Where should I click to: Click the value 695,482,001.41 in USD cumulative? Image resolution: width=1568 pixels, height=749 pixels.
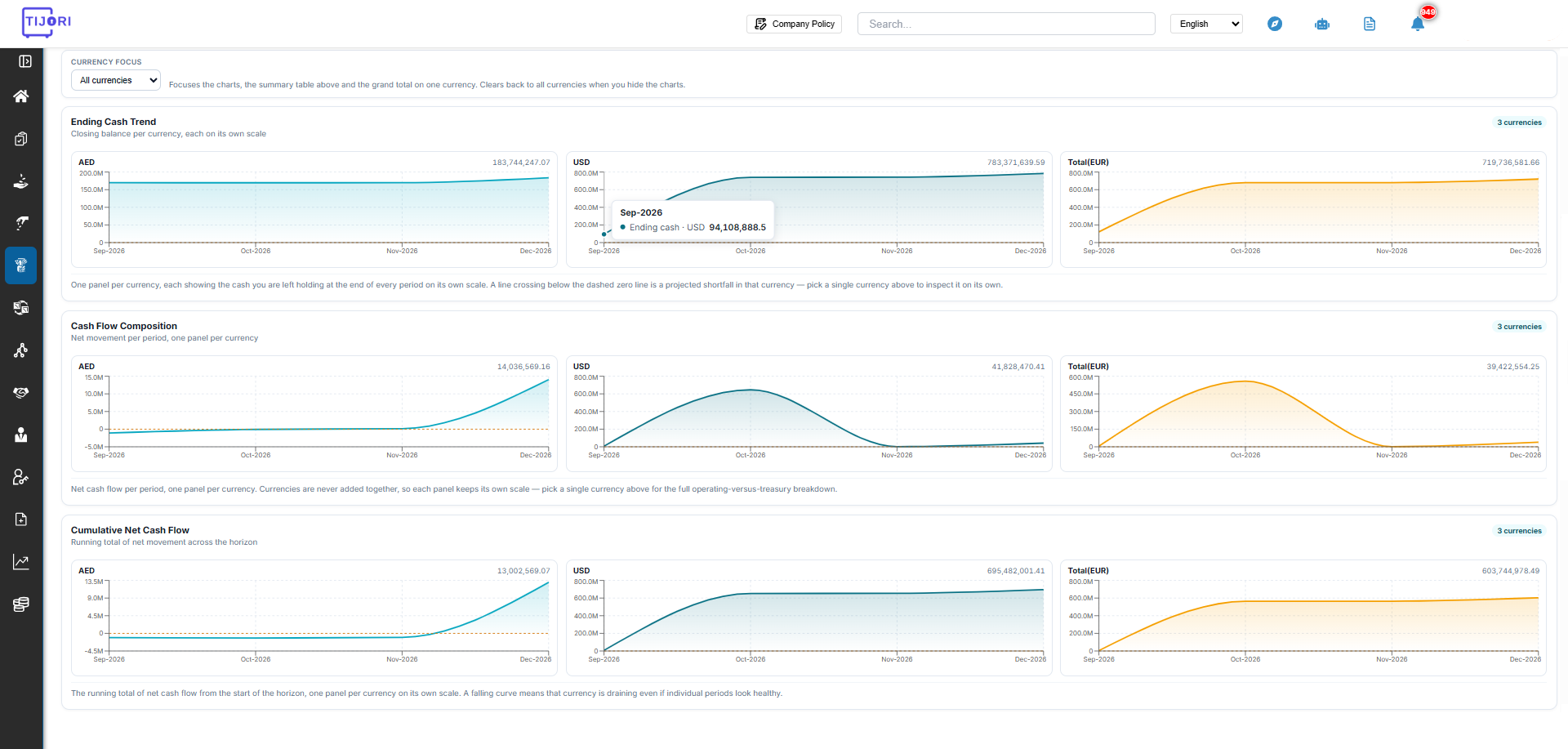[x=1016, y=571]
